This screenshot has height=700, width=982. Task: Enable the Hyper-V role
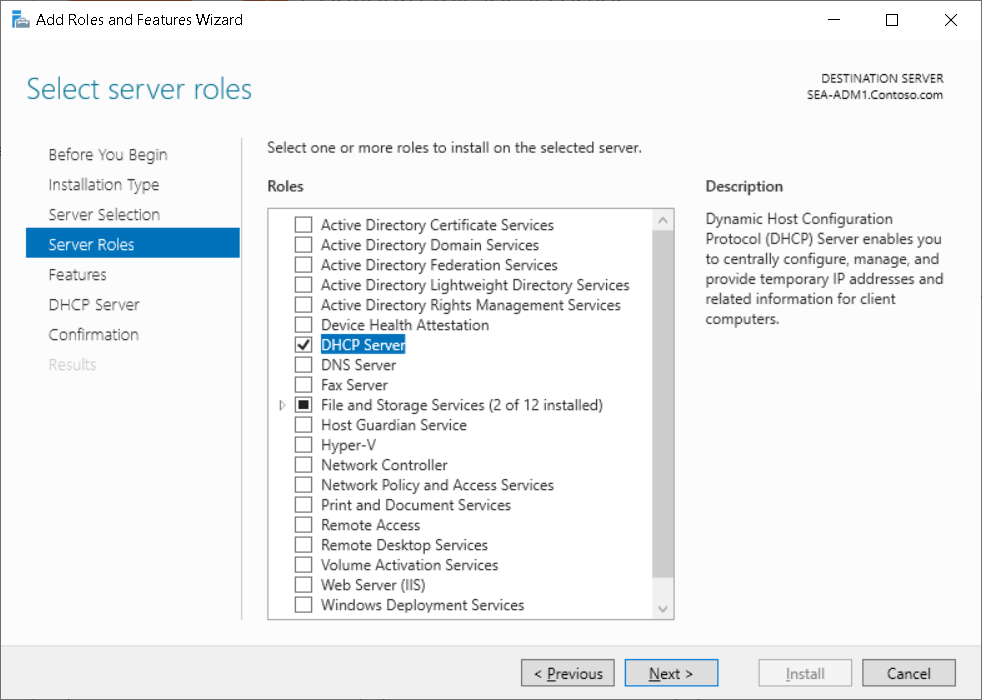303,444
